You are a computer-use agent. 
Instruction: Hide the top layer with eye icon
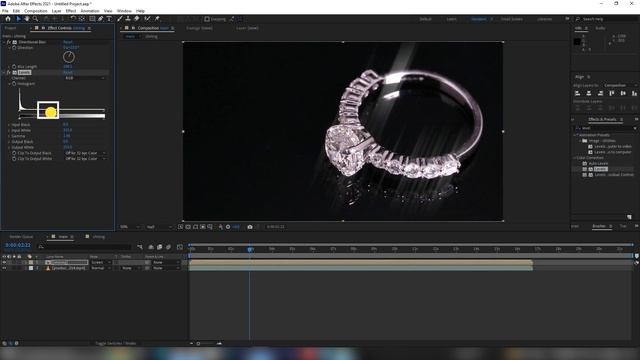[4, 262]
